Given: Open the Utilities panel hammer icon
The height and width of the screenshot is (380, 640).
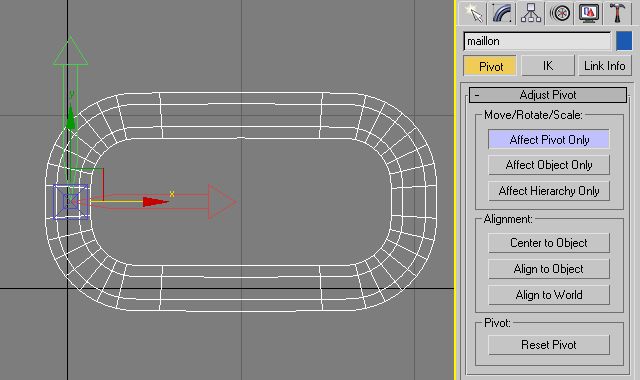Looking at the screenshot, I should point(618,13).
